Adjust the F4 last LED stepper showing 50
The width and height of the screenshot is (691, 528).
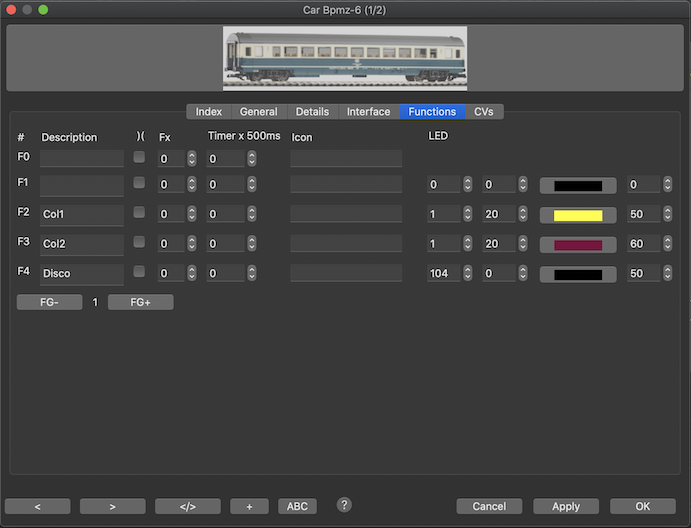[x=665, y=273]
